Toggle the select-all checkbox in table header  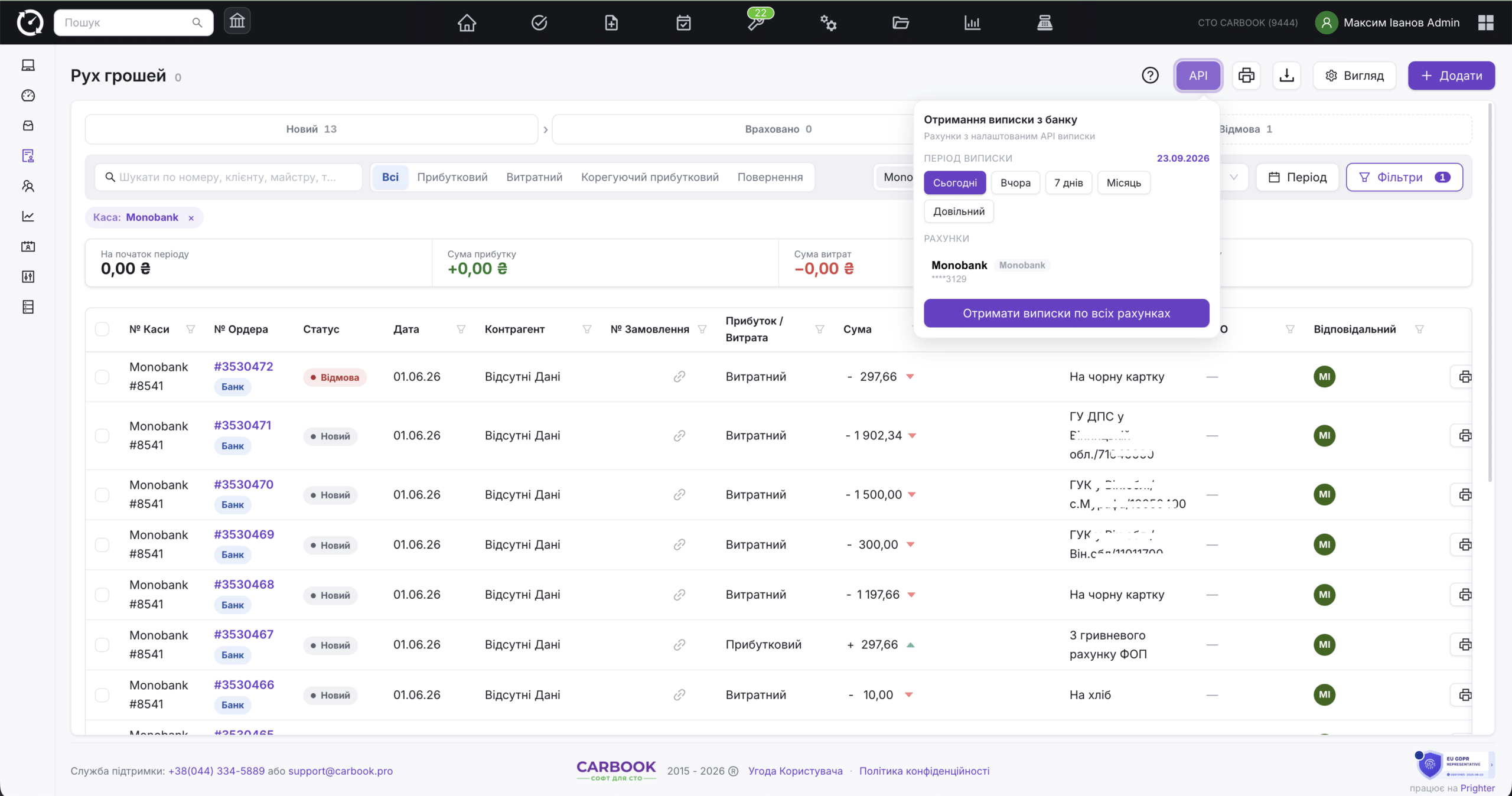tap(102, 329)
